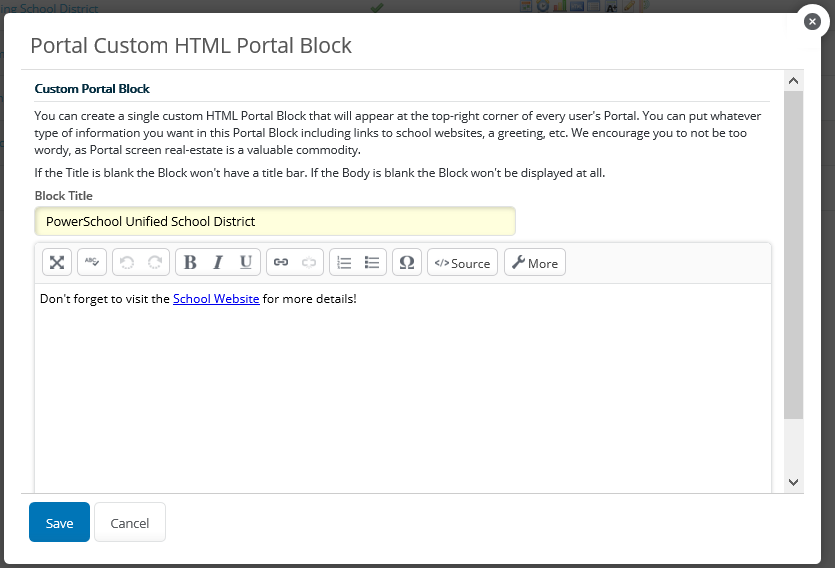Run the spell check tool
This screenshot has width=835, height=568.
[92, 262]
